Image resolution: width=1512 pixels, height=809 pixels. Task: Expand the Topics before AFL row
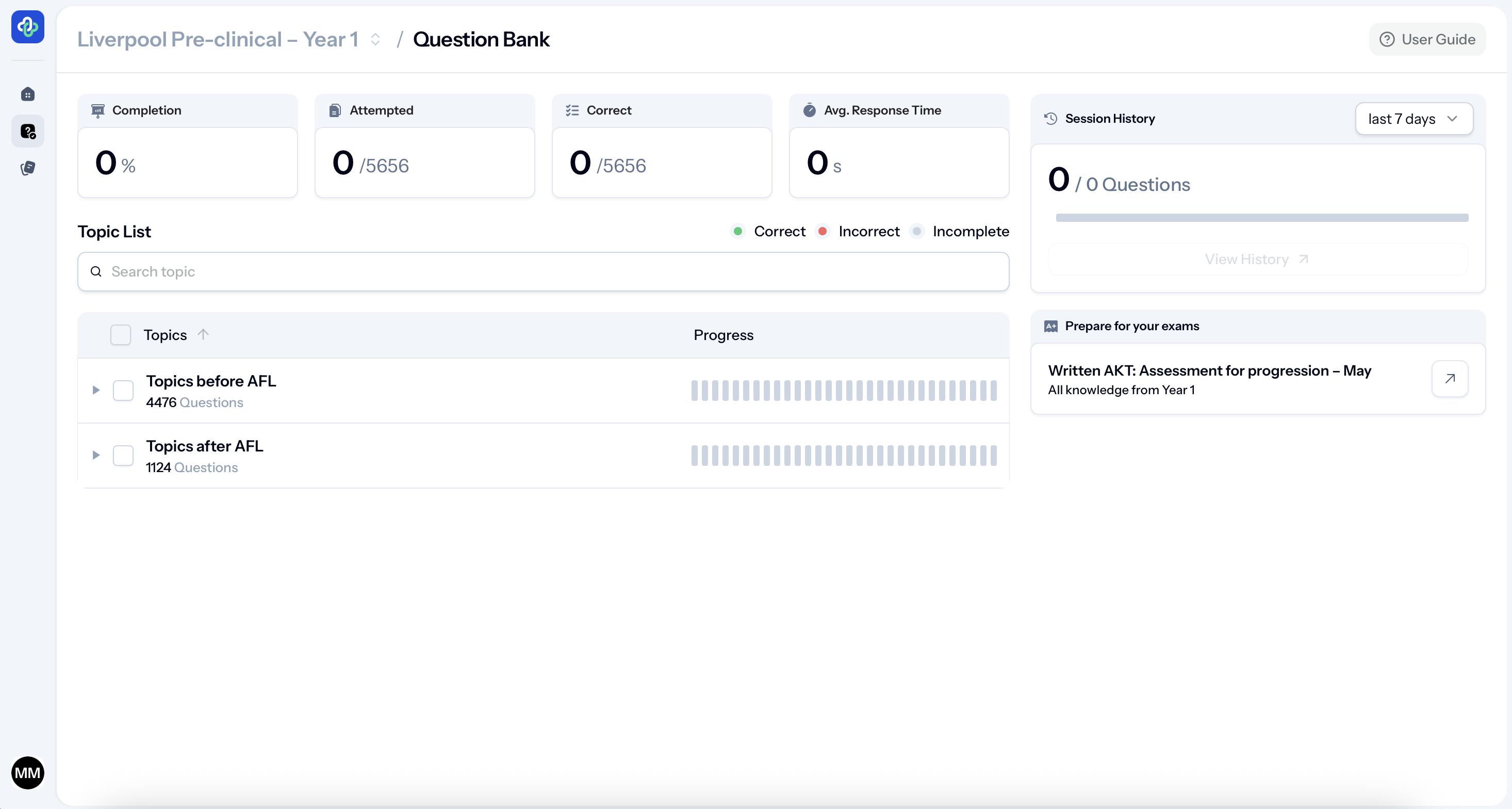tap(96, 391)
